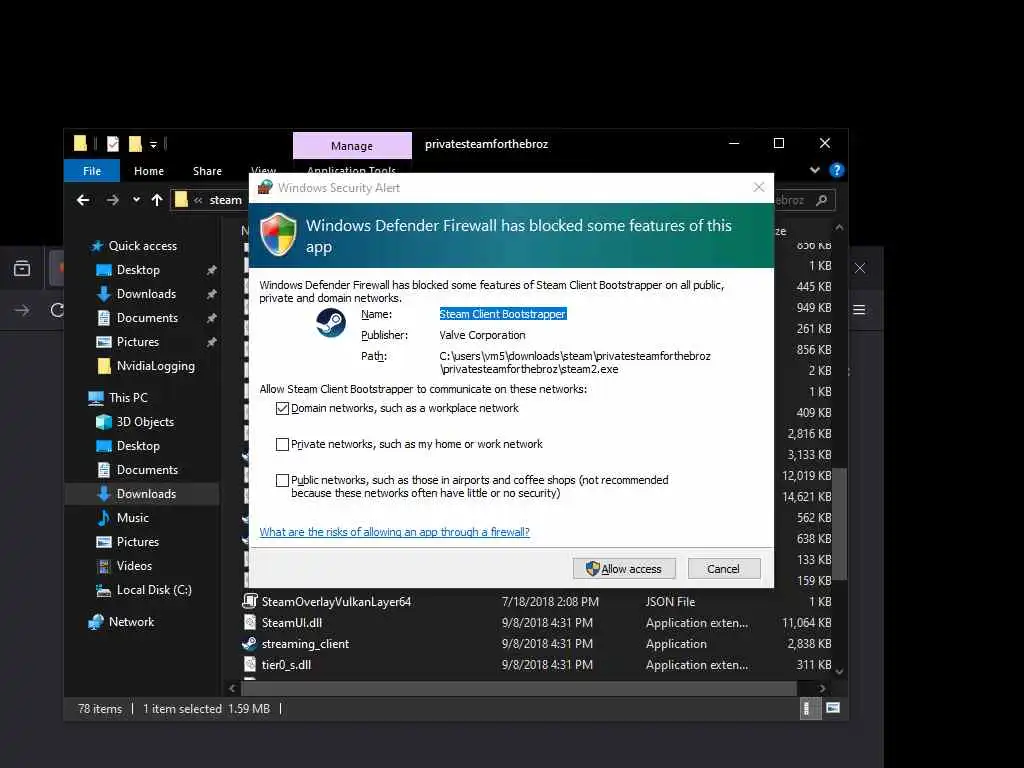The width and height of the screenshot is (1024, 768).
Task: Open Pictures under This PC
Action: [137, 542]
